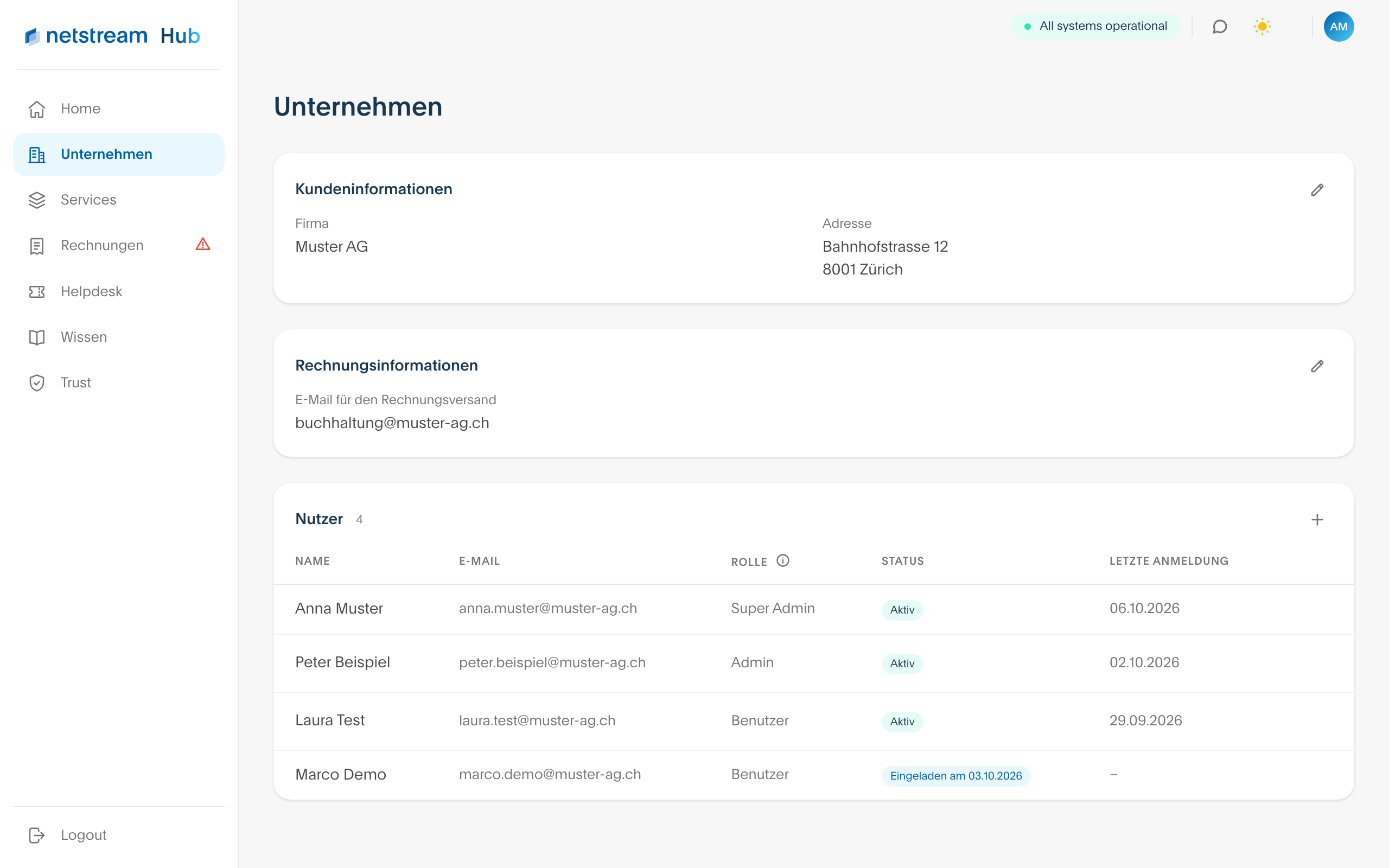This screenshot has width=1389, height=868.
Task: Show role info icon next to ROLLE
Action: click(x=783, y=560)
